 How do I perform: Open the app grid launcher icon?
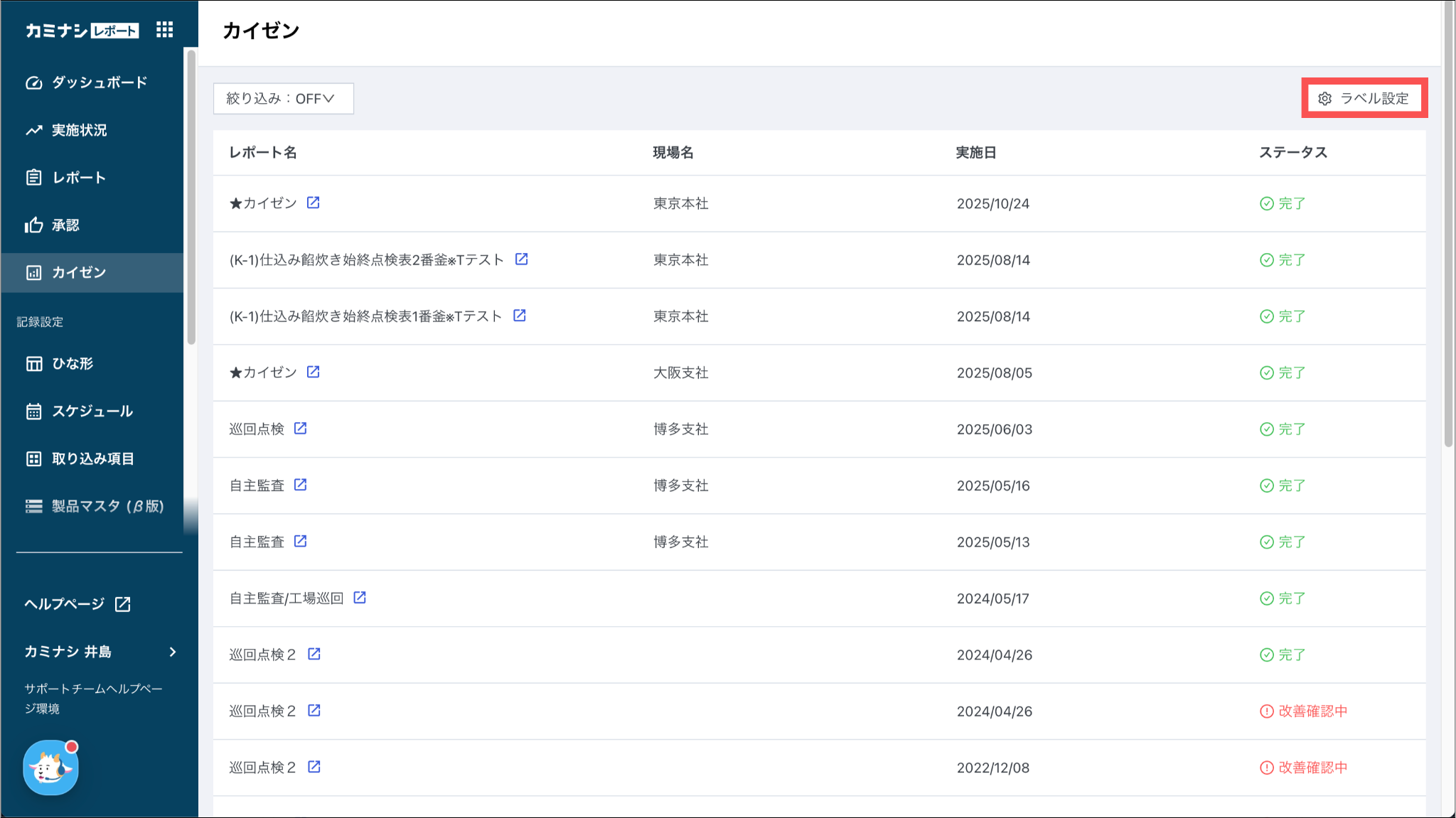click(164, 29)
